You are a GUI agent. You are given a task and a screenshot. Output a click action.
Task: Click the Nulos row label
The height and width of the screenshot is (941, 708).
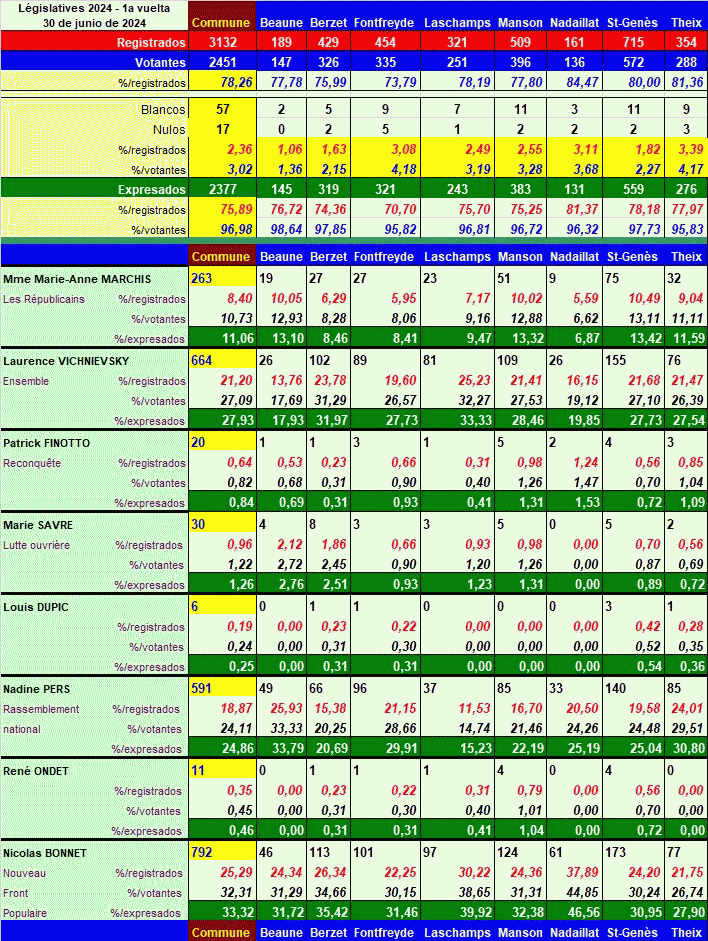tap(169, 130)
